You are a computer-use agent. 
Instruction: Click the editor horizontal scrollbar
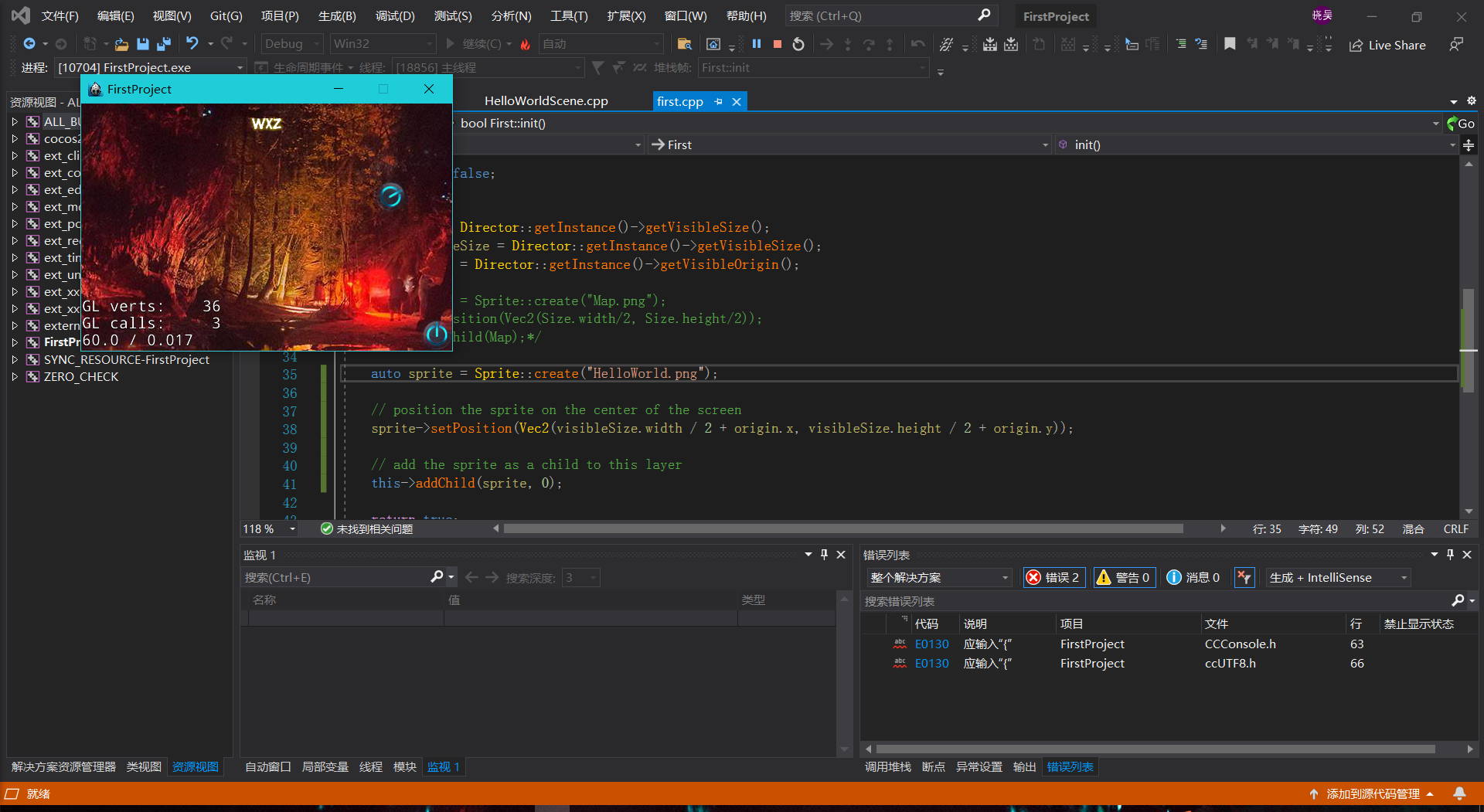click(x=842, y=528)
